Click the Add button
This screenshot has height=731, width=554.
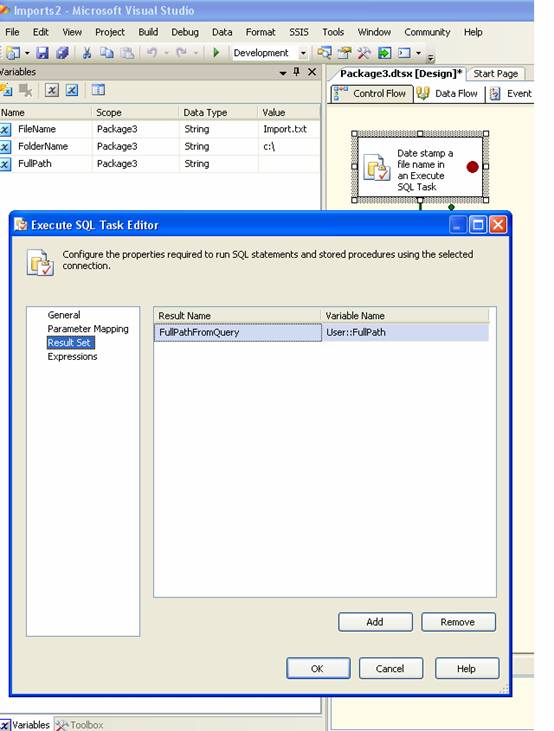(x=375, y=622)
